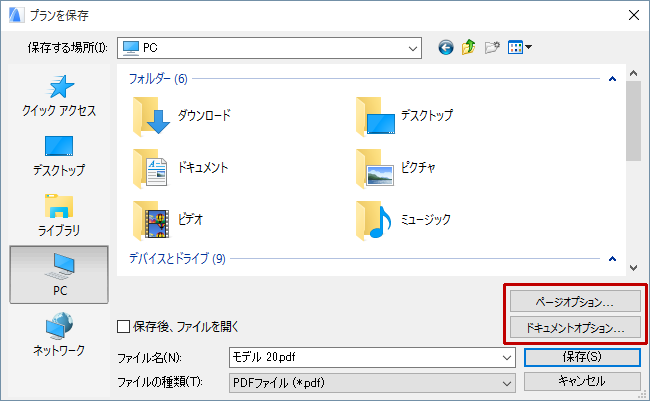
Task: Click the 'ドキュメント' folder label
Action: click(x=203, y=167)
